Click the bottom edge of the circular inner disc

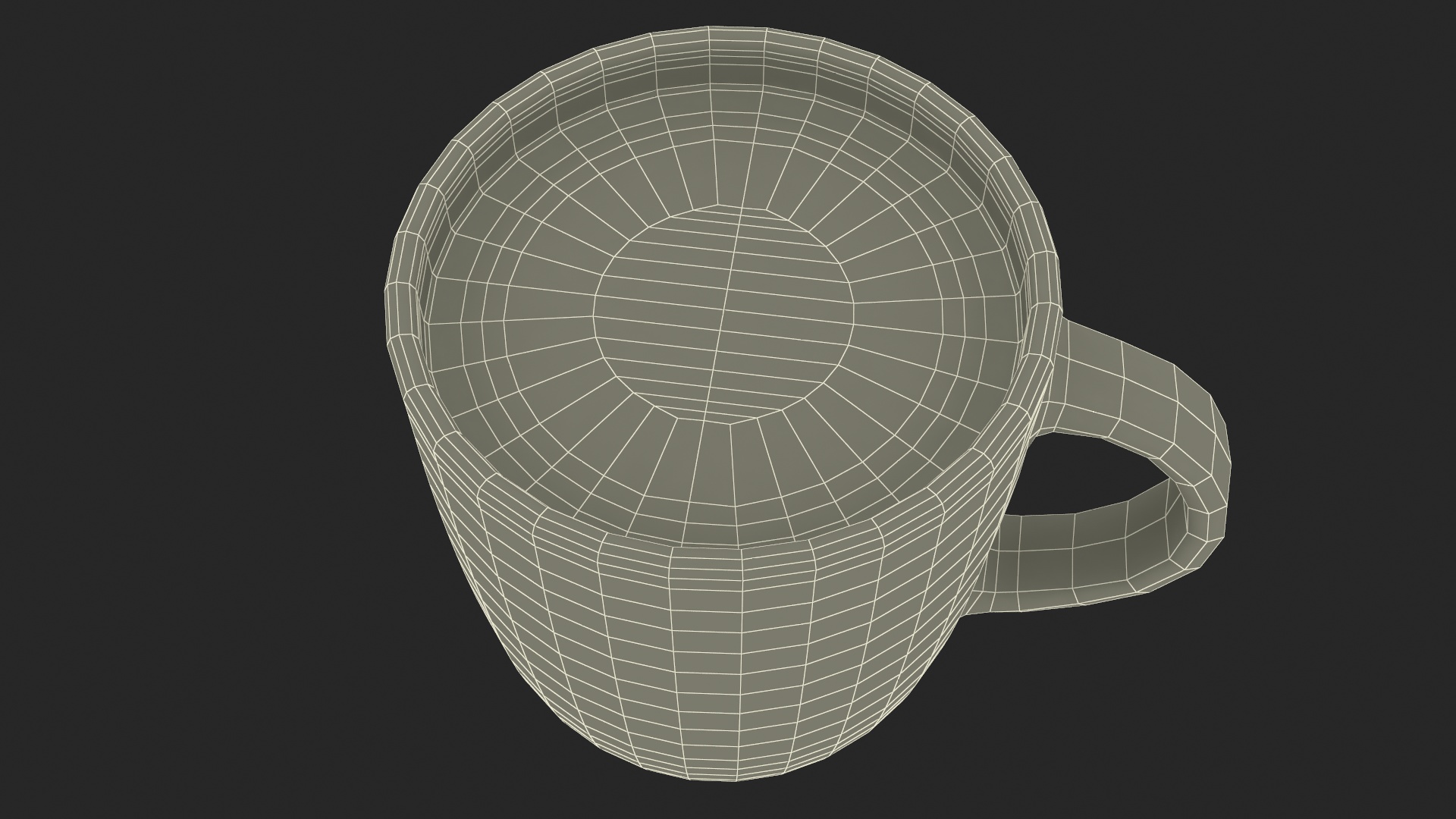pos(730,423)
